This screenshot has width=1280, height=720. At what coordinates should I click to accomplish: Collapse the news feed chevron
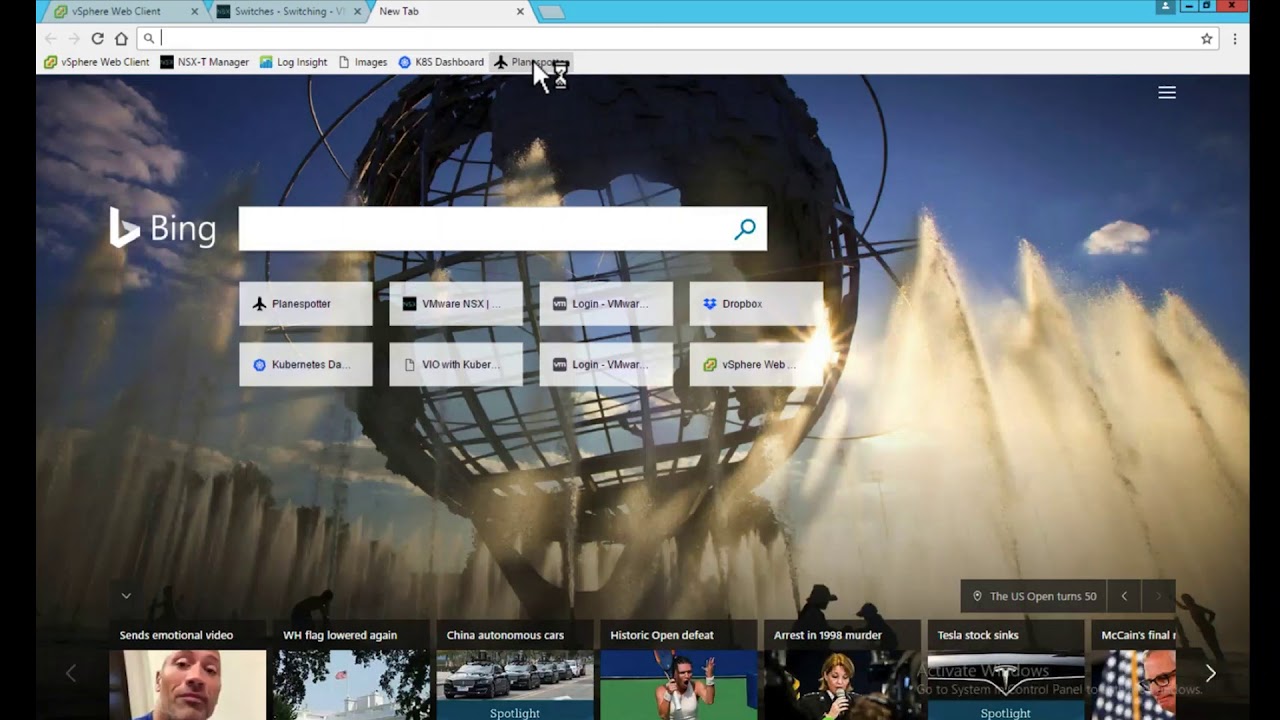pos(126,596)
